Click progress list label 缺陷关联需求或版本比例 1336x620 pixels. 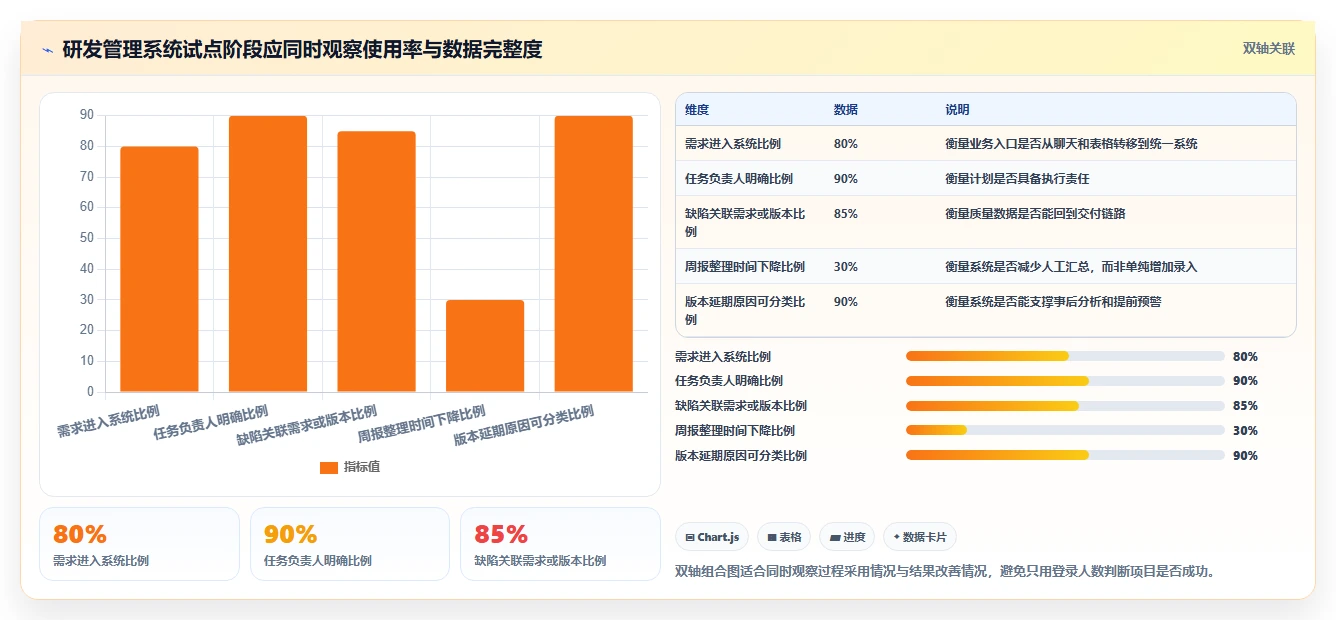pyautogui.click(x=741, y=406)
